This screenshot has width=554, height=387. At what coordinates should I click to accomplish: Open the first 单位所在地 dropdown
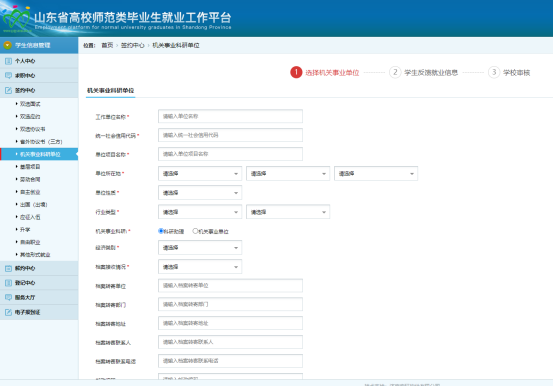tap(200, 174)
